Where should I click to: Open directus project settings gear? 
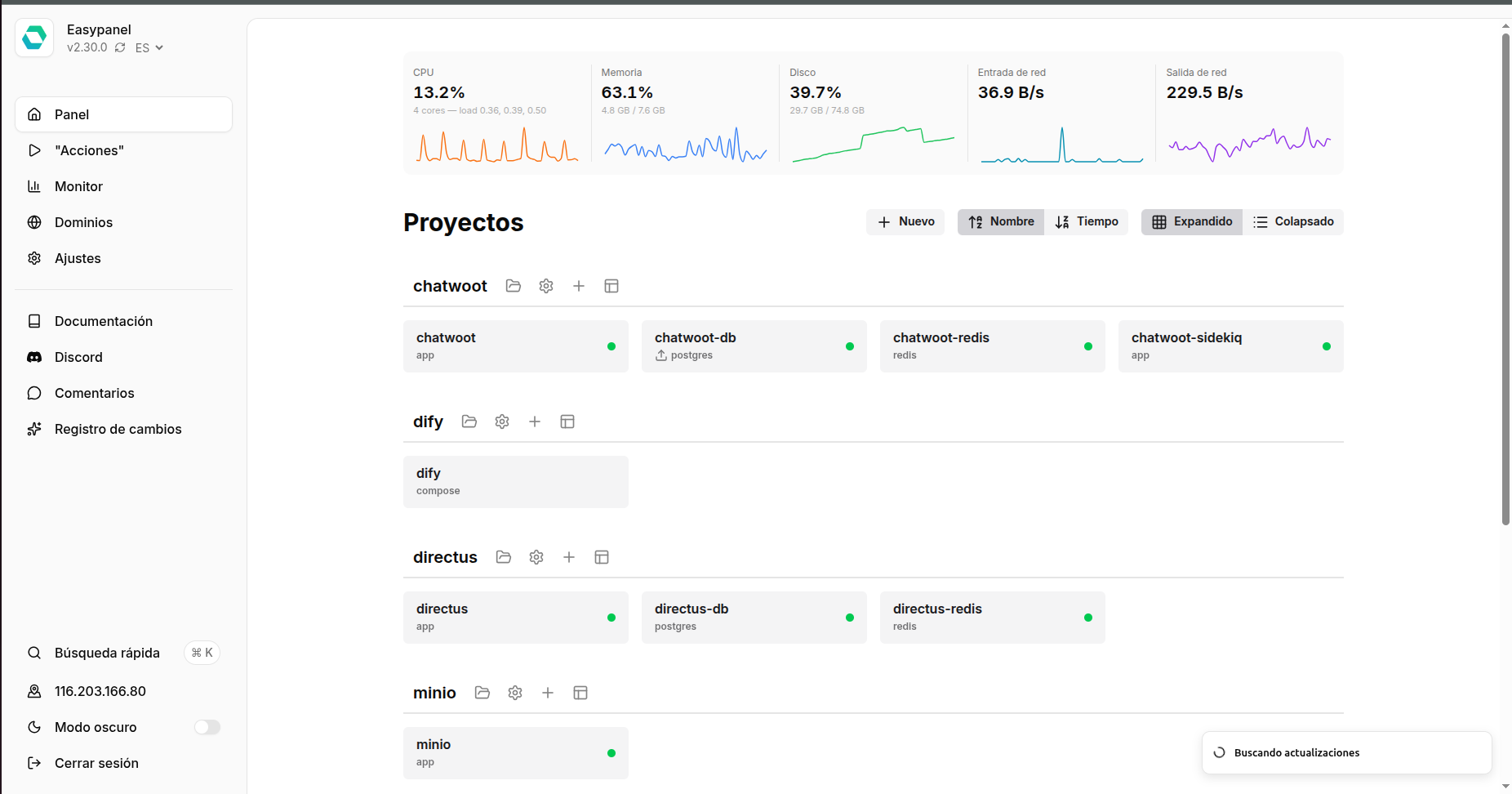pos(536,557)
